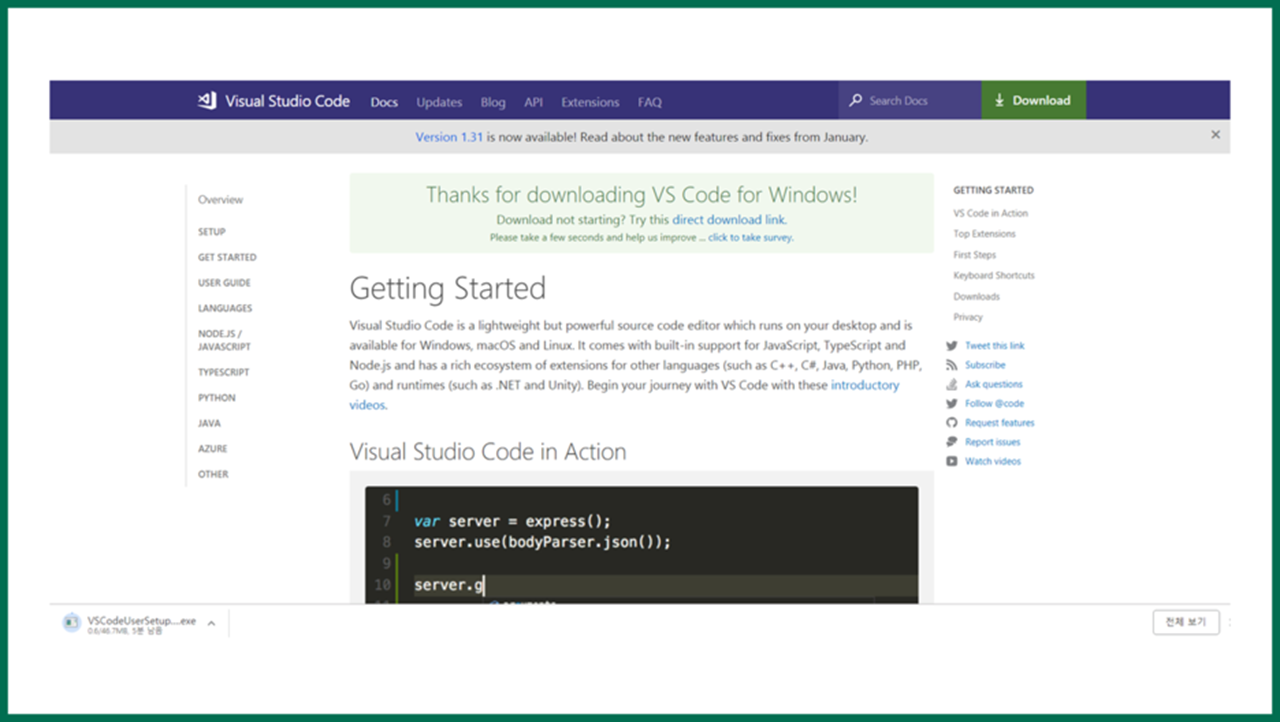Image resolution: width=1280 pixels, height=722 pixels.
Task: Dismiss the version banner with the X
Action: click(x=1216, y=134)
